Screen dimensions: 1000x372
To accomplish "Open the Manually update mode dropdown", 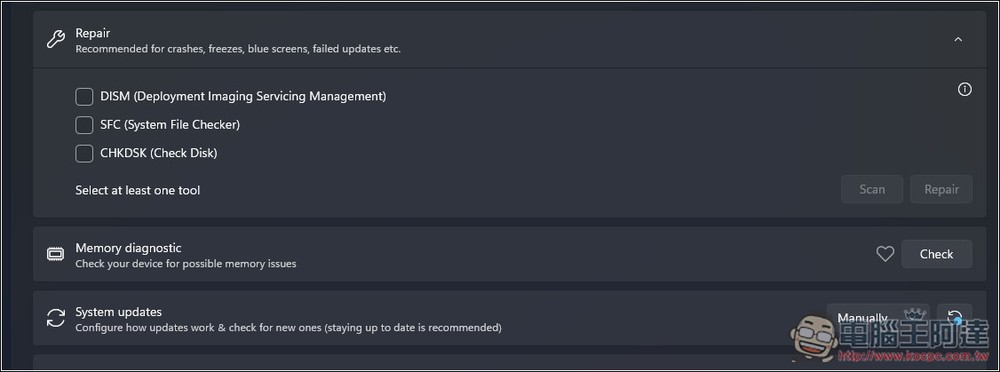I will [878, 317].
